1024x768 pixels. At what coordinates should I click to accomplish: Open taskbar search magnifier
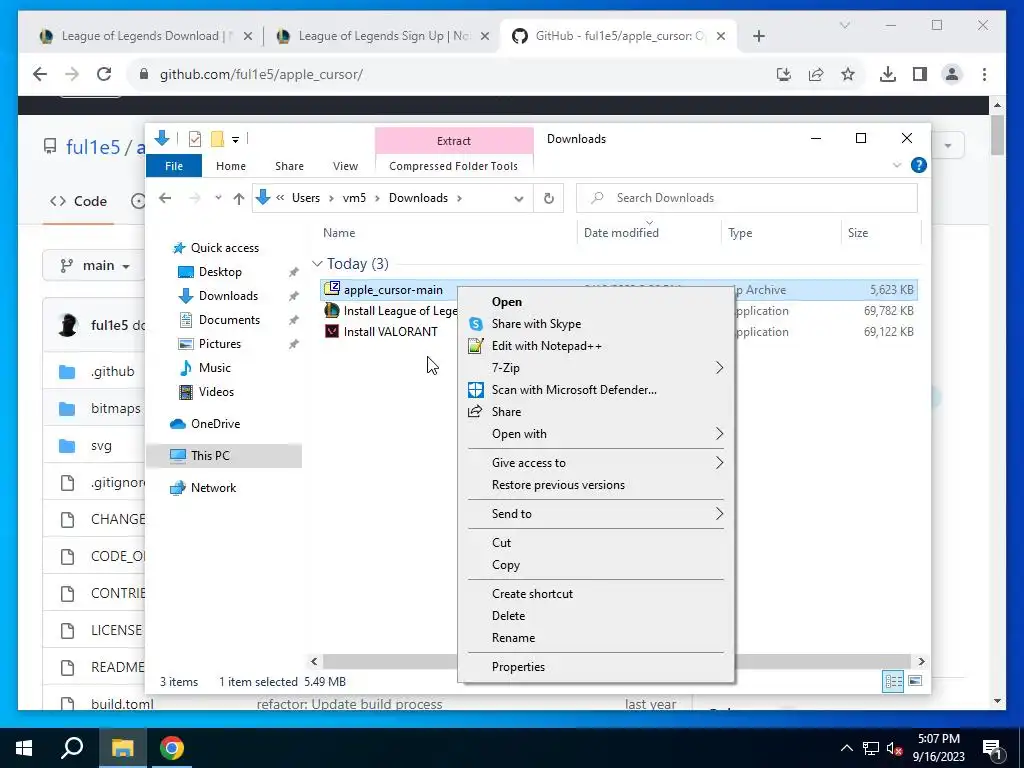[x=72, y=748]
